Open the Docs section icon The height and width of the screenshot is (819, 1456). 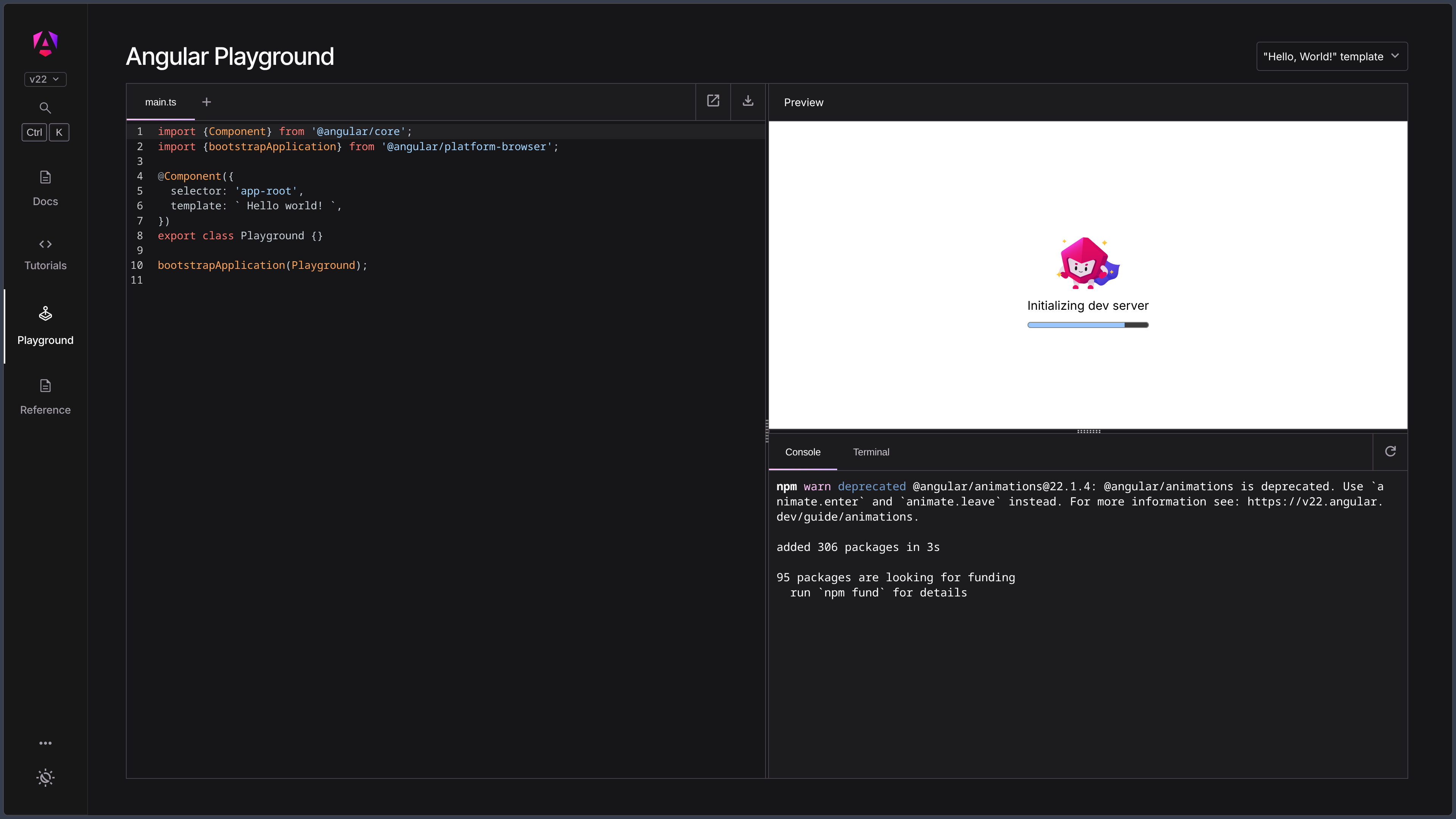pos(45,177)
